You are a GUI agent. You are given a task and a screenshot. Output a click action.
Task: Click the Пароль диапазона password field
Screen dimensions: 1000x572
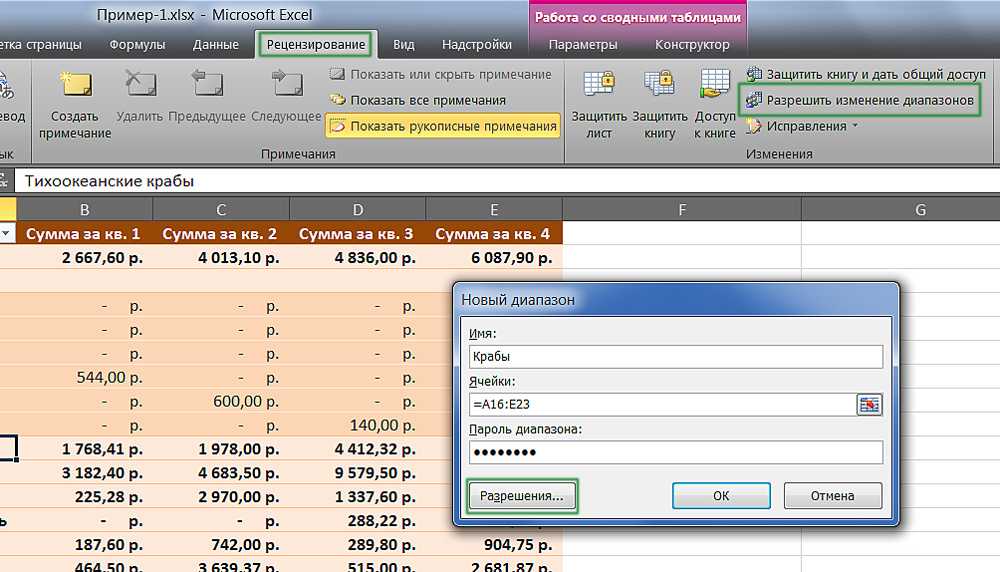(x=675, y=452)
